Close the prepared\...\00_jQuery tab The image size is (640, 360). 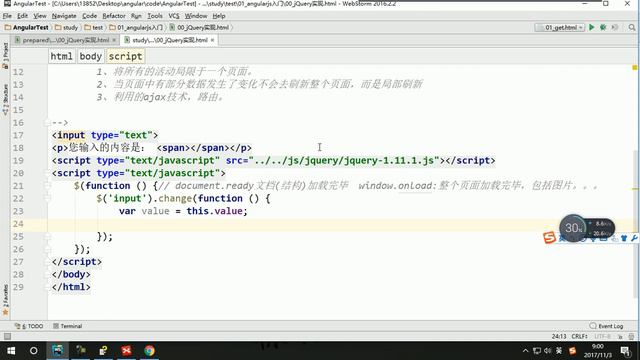[x=114, y=40]
